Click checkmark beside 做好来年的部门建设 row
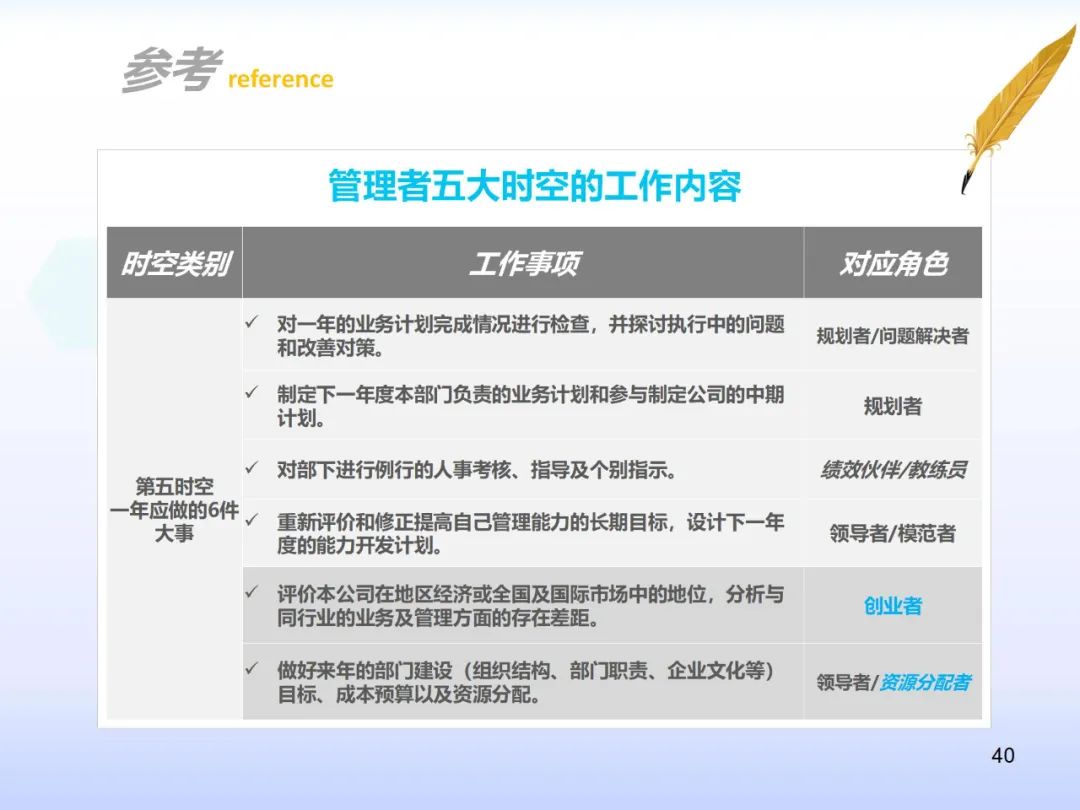The height and width of the screenshot is (810, 1080). tap(252, 668)
